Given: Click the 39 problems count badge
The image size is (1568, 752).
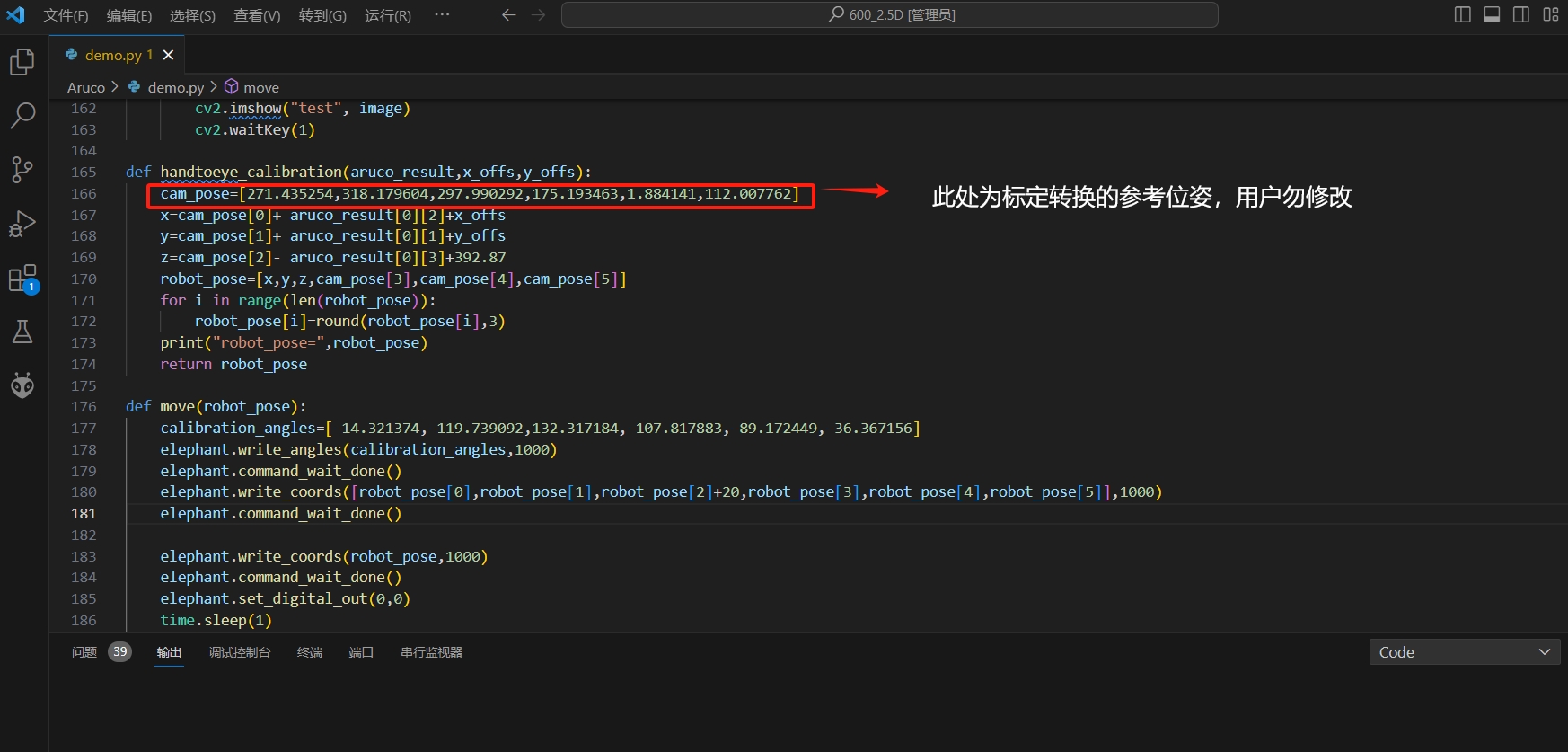Looking at the screenshot, I should [119, 652].
